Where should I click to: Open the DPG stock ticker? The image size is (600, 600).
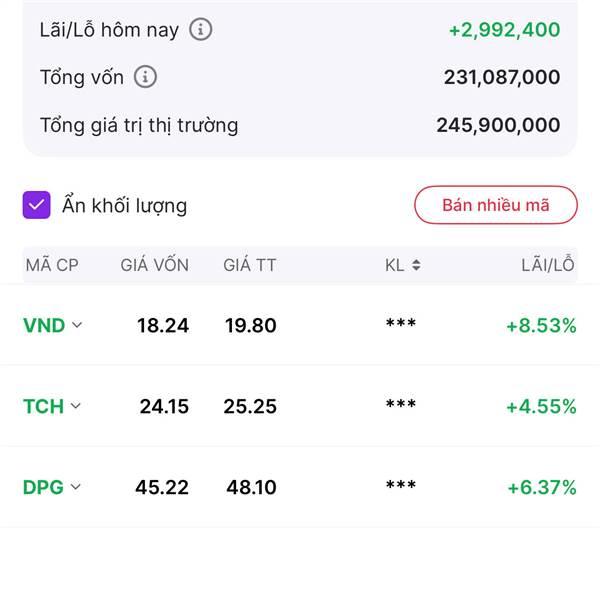[x=43, y=487]
